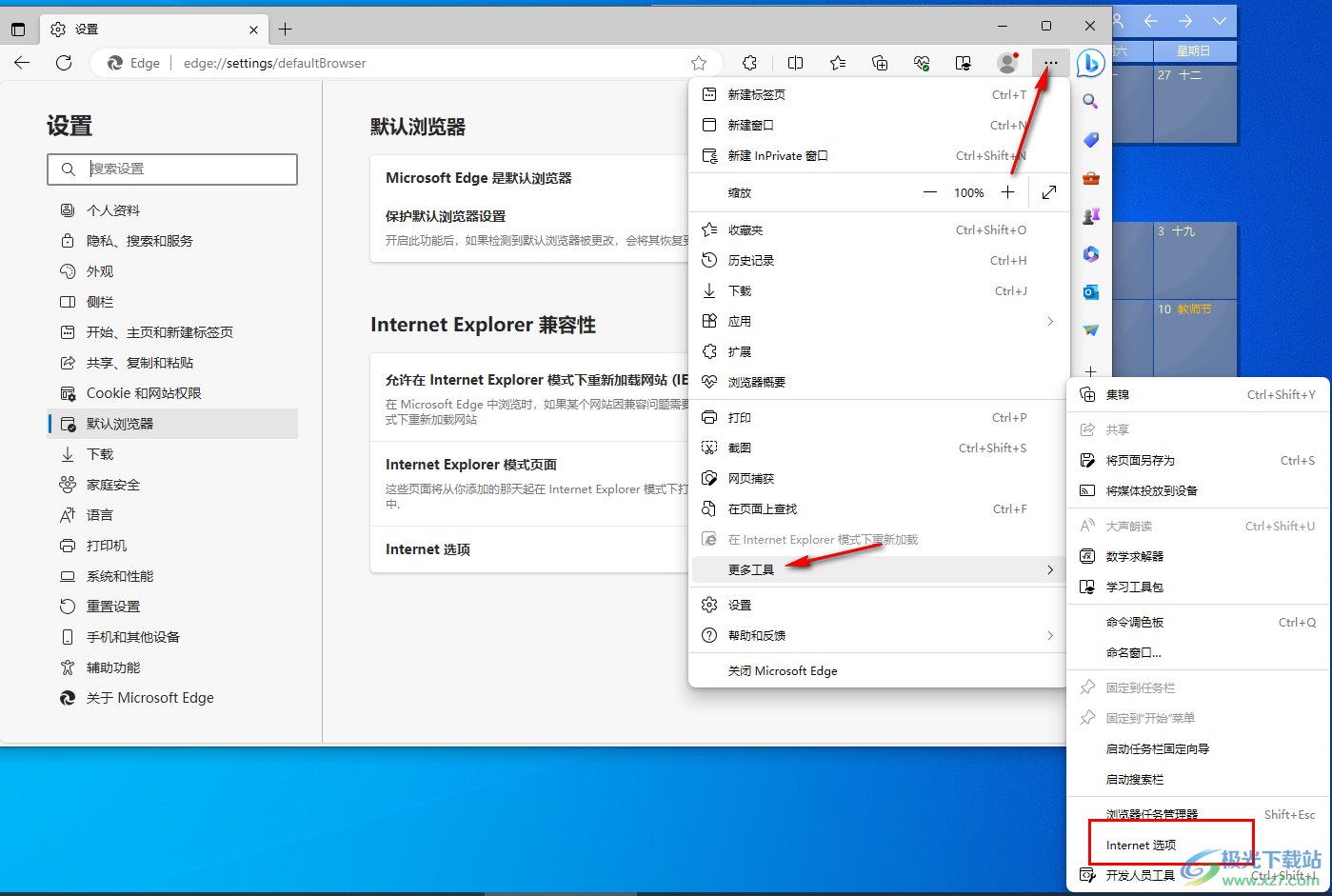Add this page to favorites star
This screenshot has height=896, width=1332.
coord(699,63)
